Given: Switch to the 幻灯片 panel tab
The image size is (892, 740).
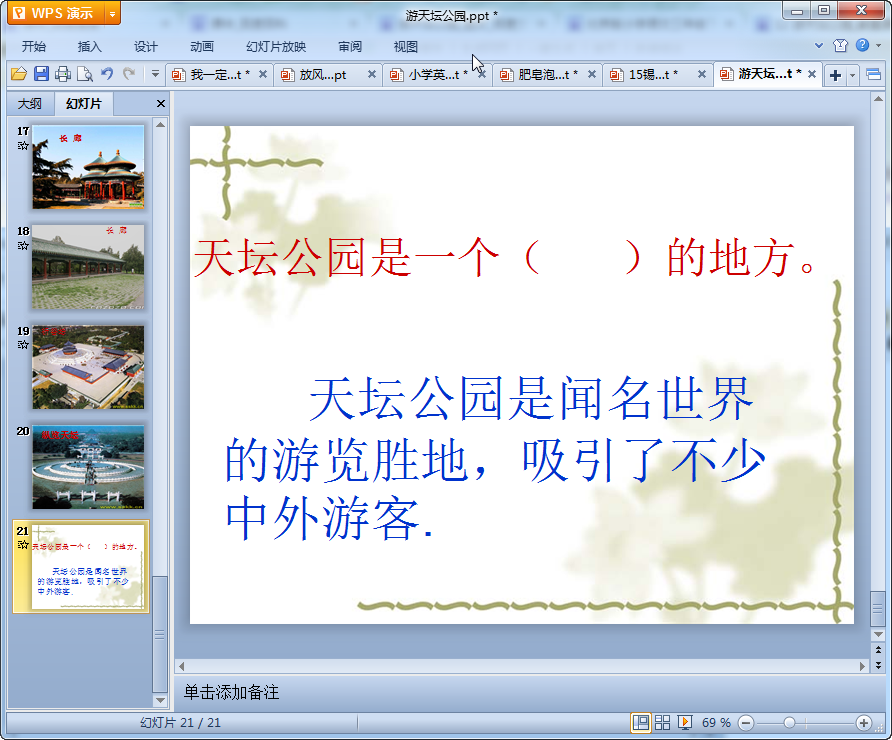Looking at the screenshot, I should (84, 104).
